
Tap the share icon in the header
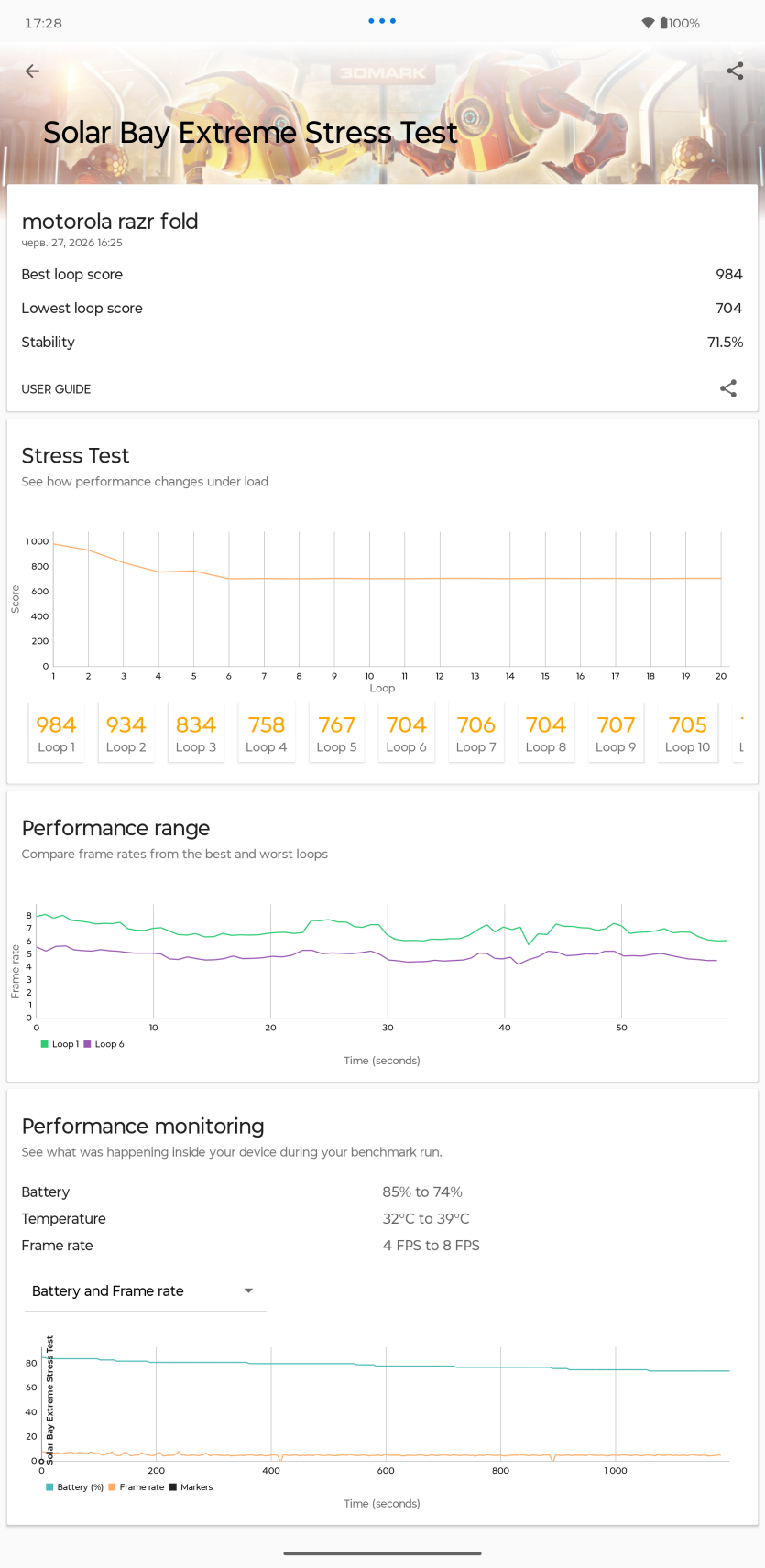(x=735, y=71)
